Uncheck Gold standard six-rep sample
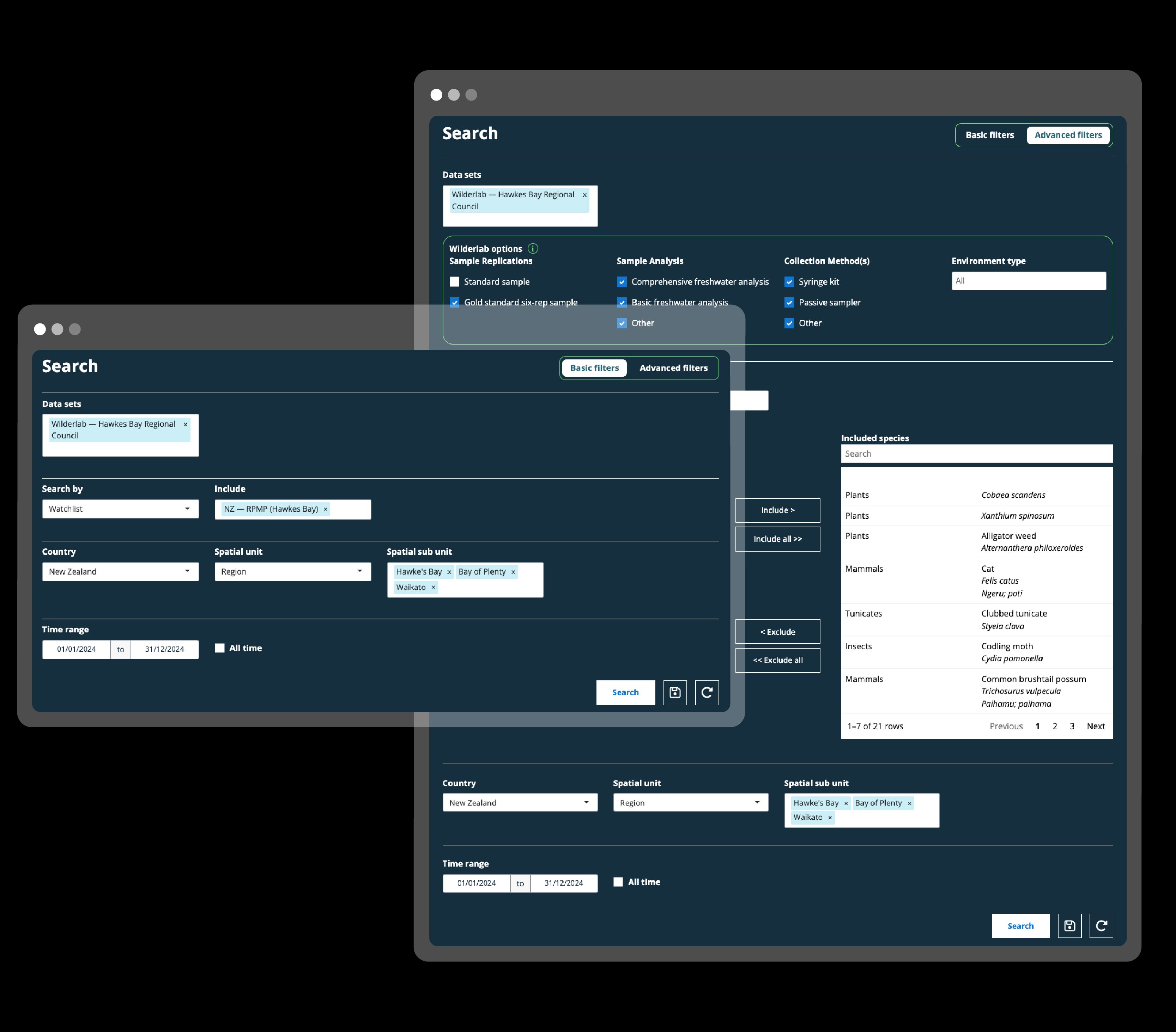Viewport: 1176px width, 1032px height. point(455,303)
